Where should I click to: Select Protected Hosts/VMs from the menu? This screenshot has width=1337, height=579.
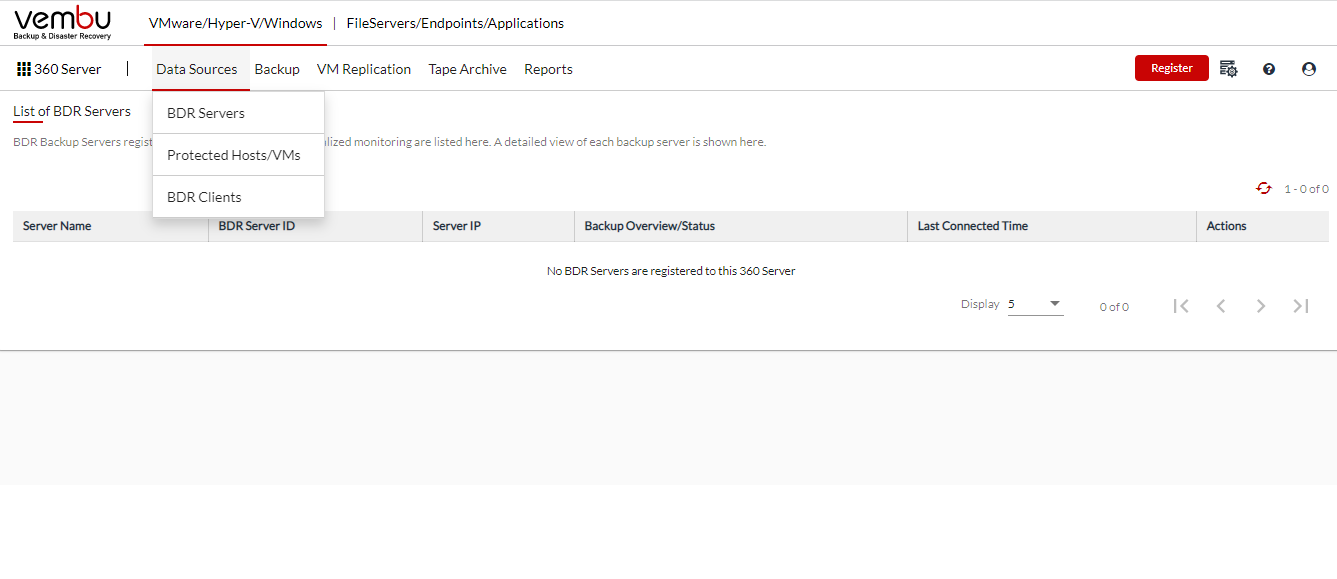(x=239, y=155)
